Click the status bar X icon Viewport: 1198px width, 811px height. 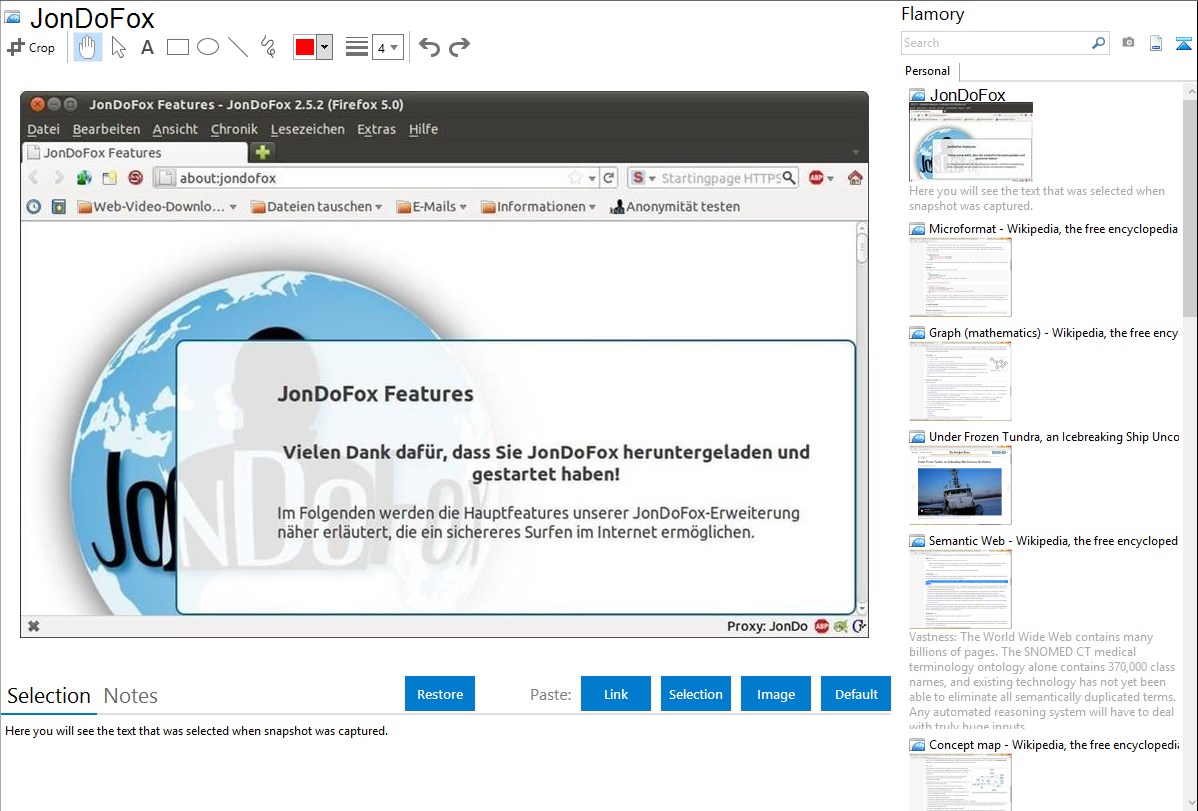[34, 626]
